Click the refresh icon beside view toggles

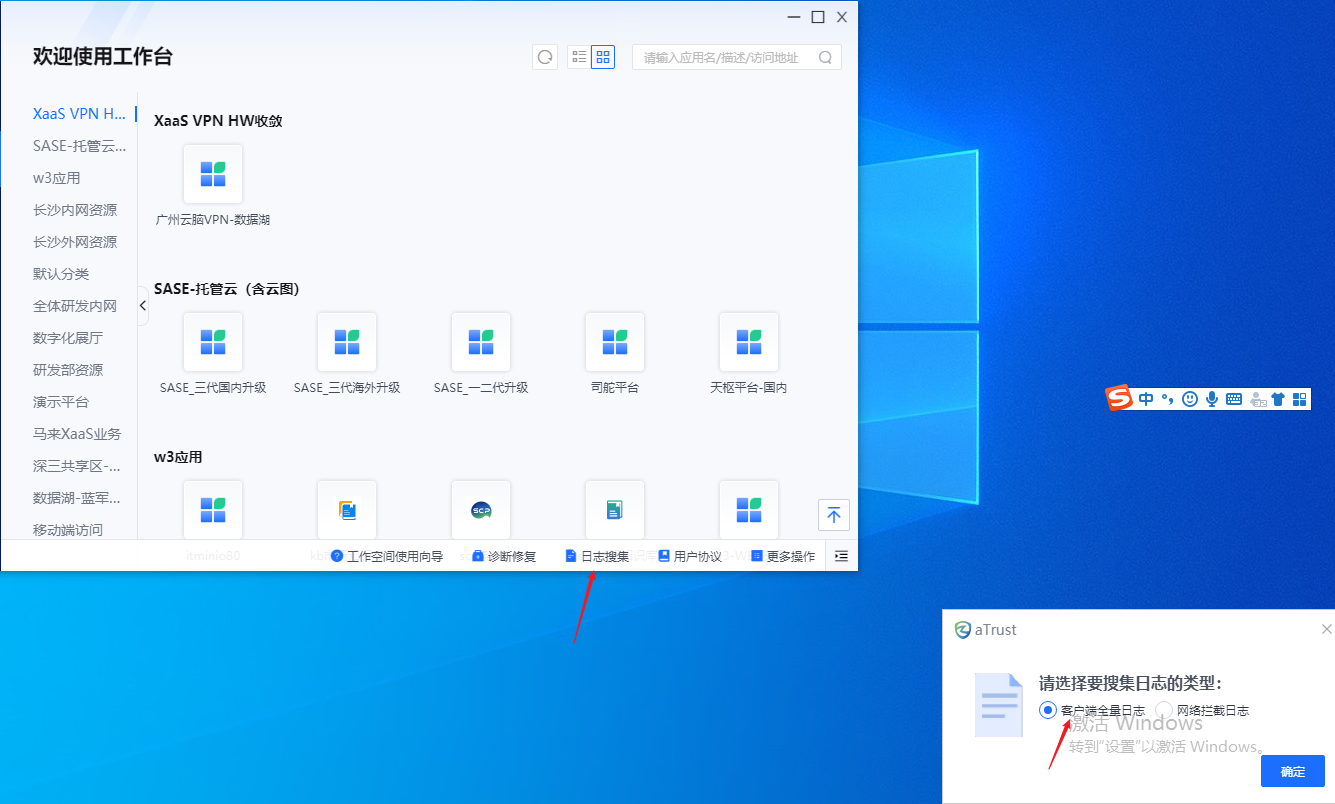[x=545, y=57]
